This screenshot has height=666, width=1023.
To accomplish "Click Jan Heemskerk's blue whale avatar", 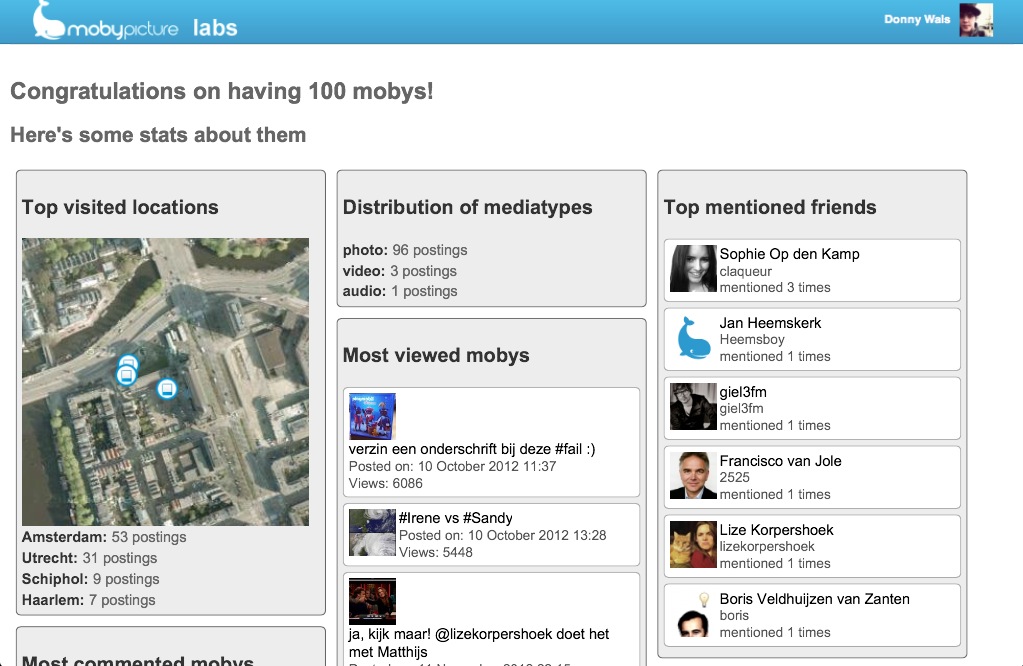I will 693,337.
